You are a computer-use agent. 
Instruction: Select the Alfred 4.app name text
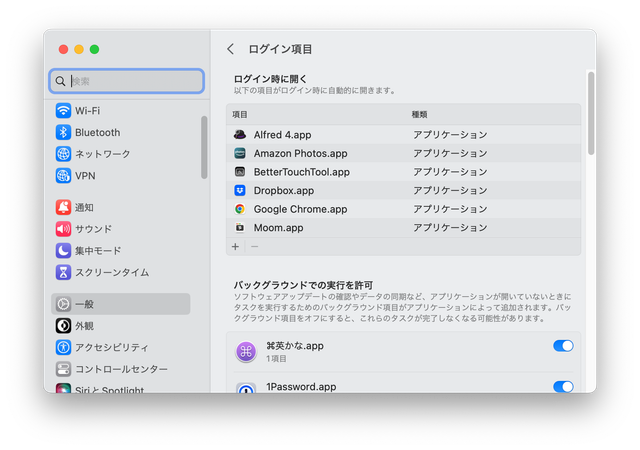tap(282, 135)
